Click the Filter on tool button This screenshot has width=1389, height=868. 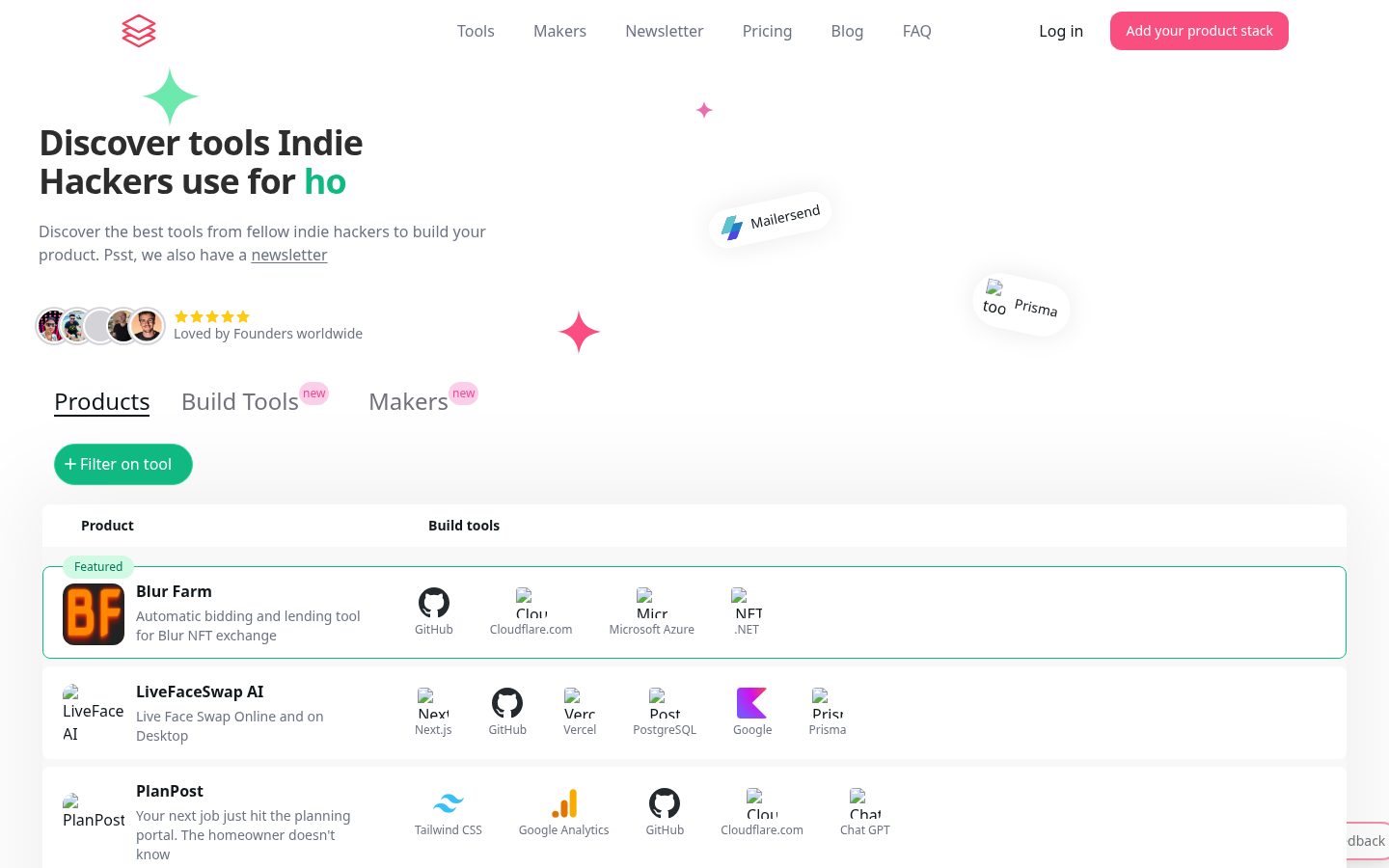pos(123,464)
